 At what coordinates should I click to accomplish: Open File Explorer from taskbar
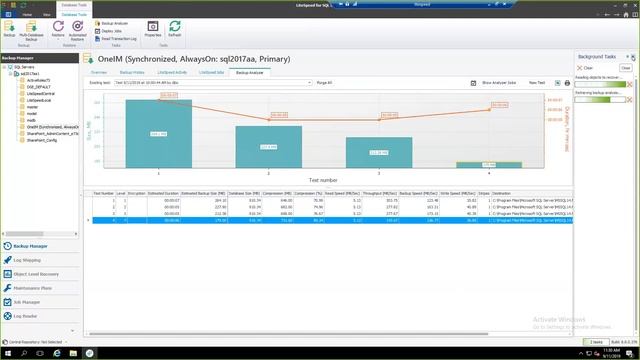pos(73,353)
